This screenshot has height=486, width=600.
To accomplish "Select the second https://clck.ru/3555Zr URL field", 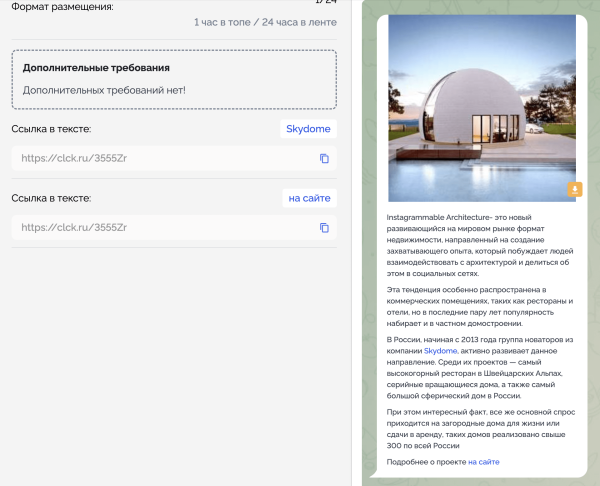I will [174, 228].
